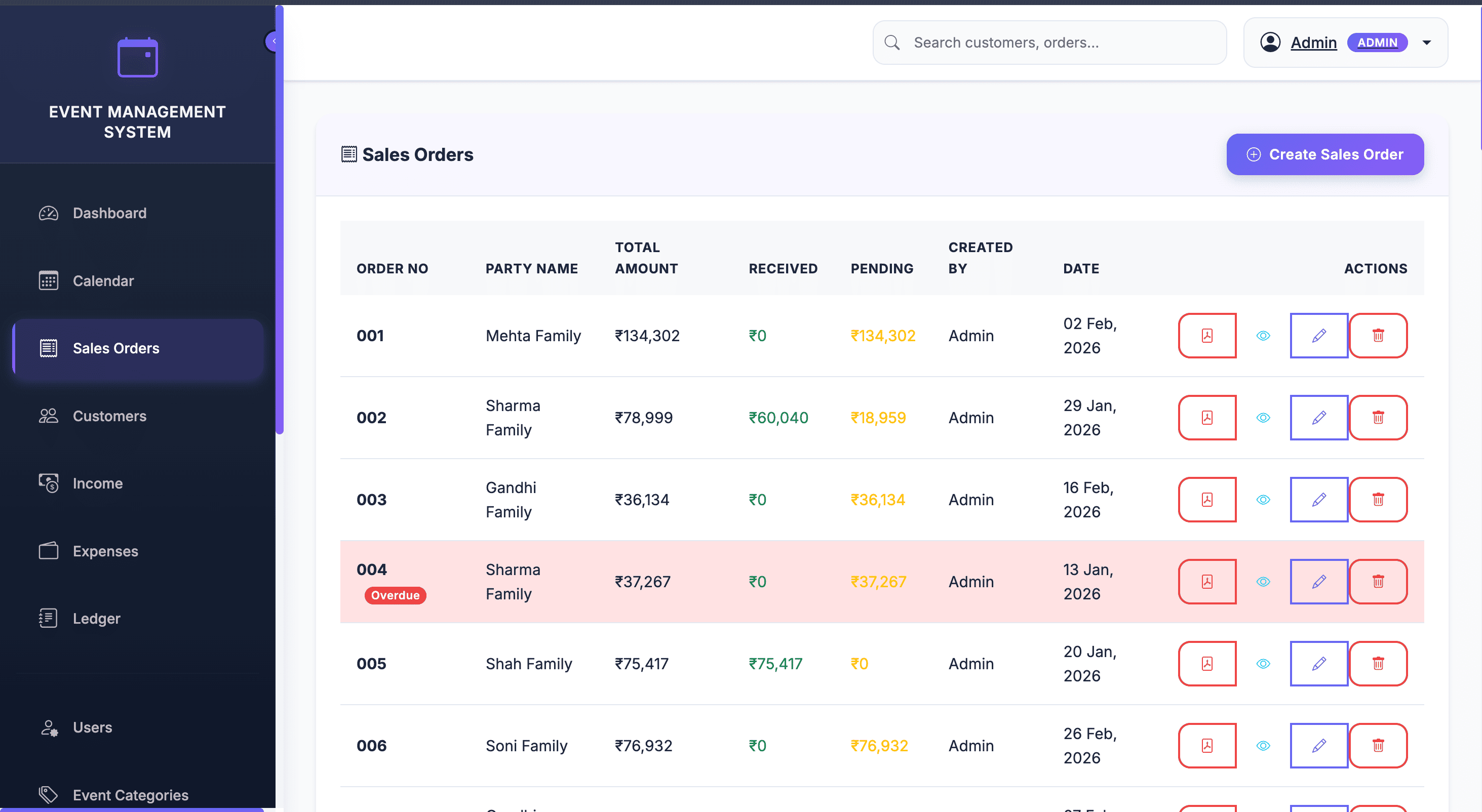Go to the Ledger page
1482x812 pixels.
click(96, 618)
